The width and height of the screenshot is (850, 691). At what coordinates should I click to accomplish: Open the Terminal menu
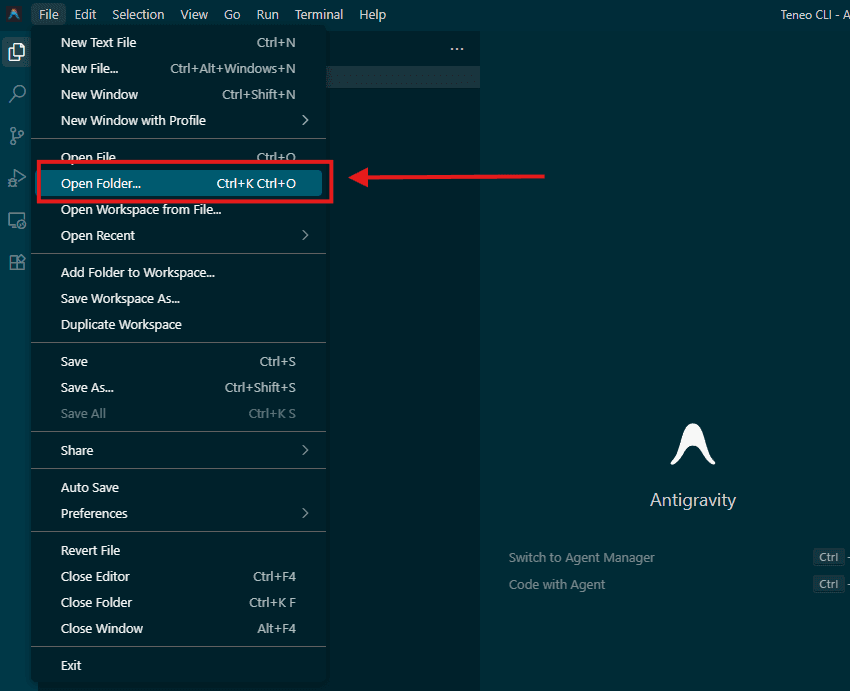(319, 15)
